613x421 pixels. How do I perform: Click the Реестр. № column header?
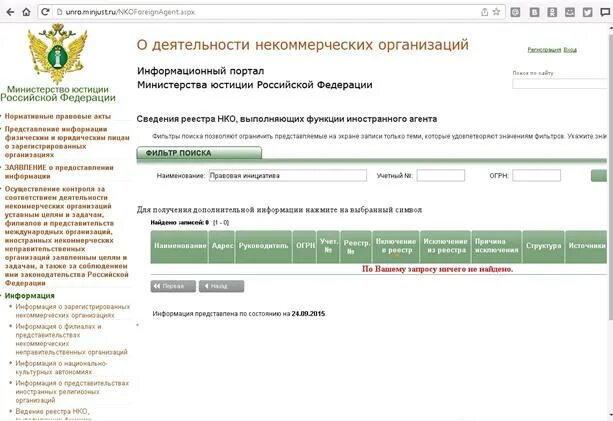point(356,246)
